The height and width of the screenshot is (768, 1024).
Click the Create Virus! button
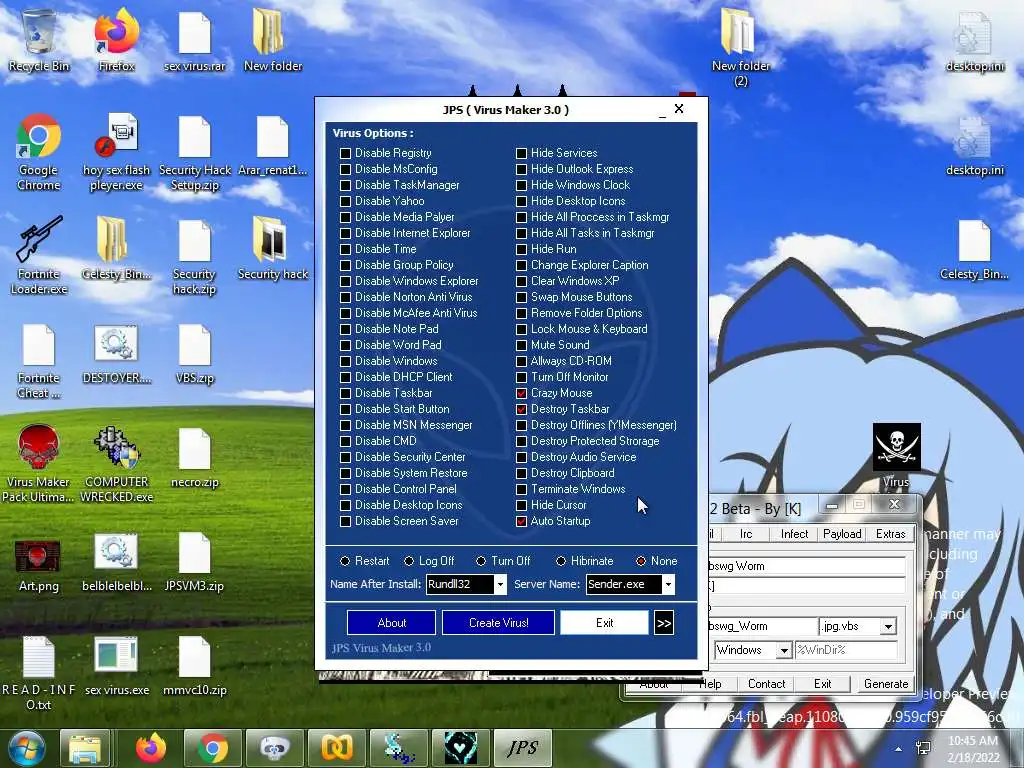pos(498,623)
